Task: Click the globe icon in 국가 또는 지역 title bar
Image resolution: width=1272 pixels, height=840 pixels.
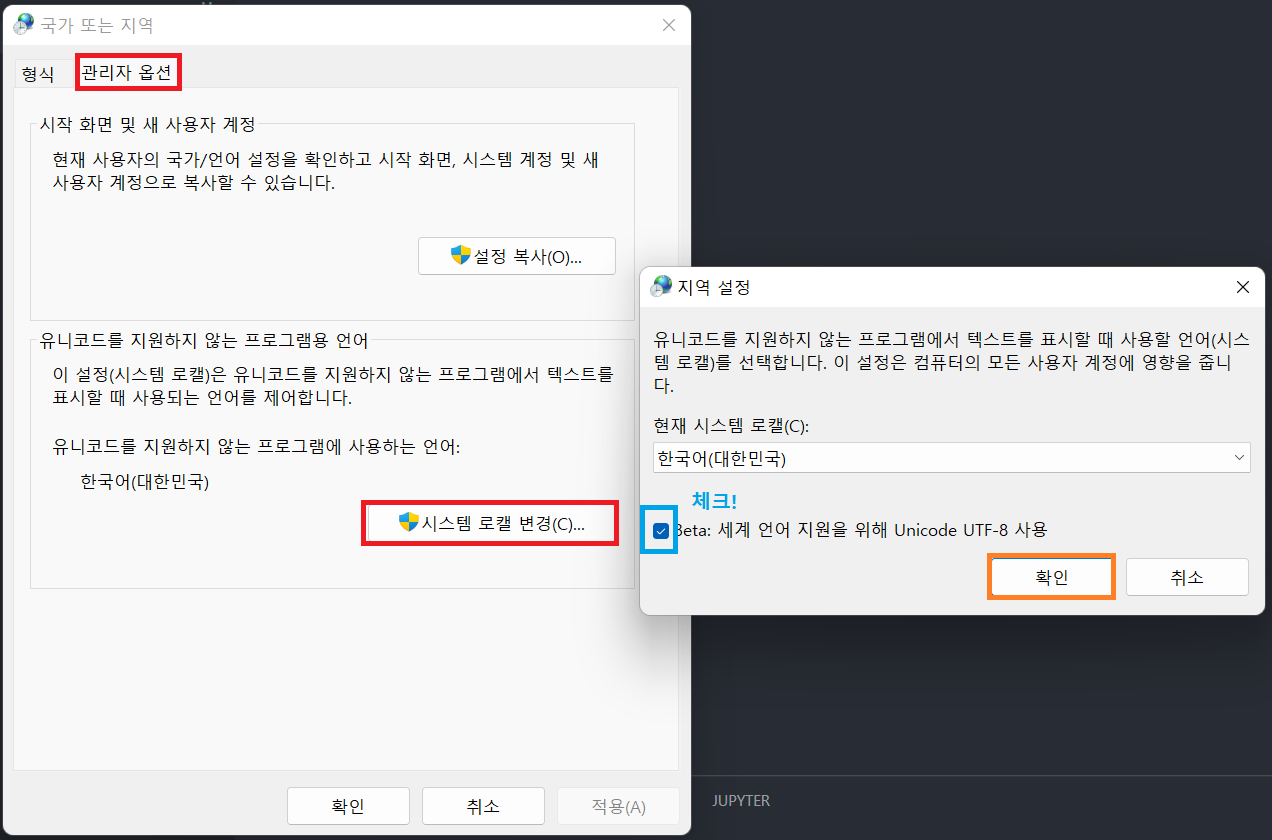Action: click(23, 25)
